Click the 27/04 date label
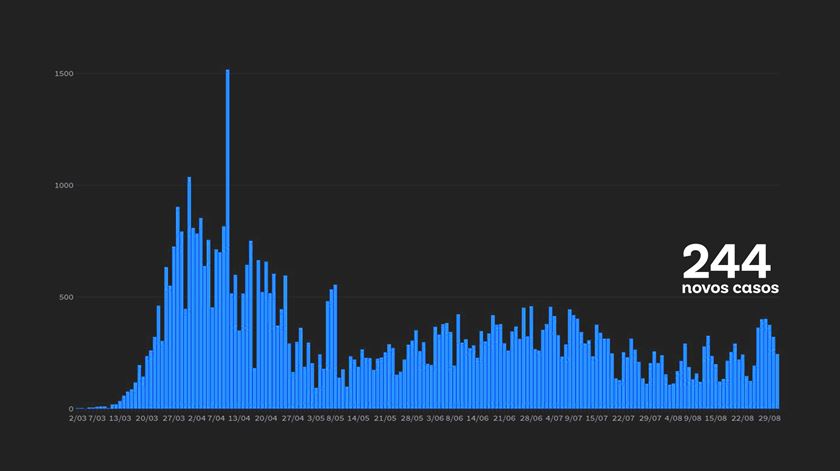Viewport: 840px width, 471px height. [x=292, y=418]
